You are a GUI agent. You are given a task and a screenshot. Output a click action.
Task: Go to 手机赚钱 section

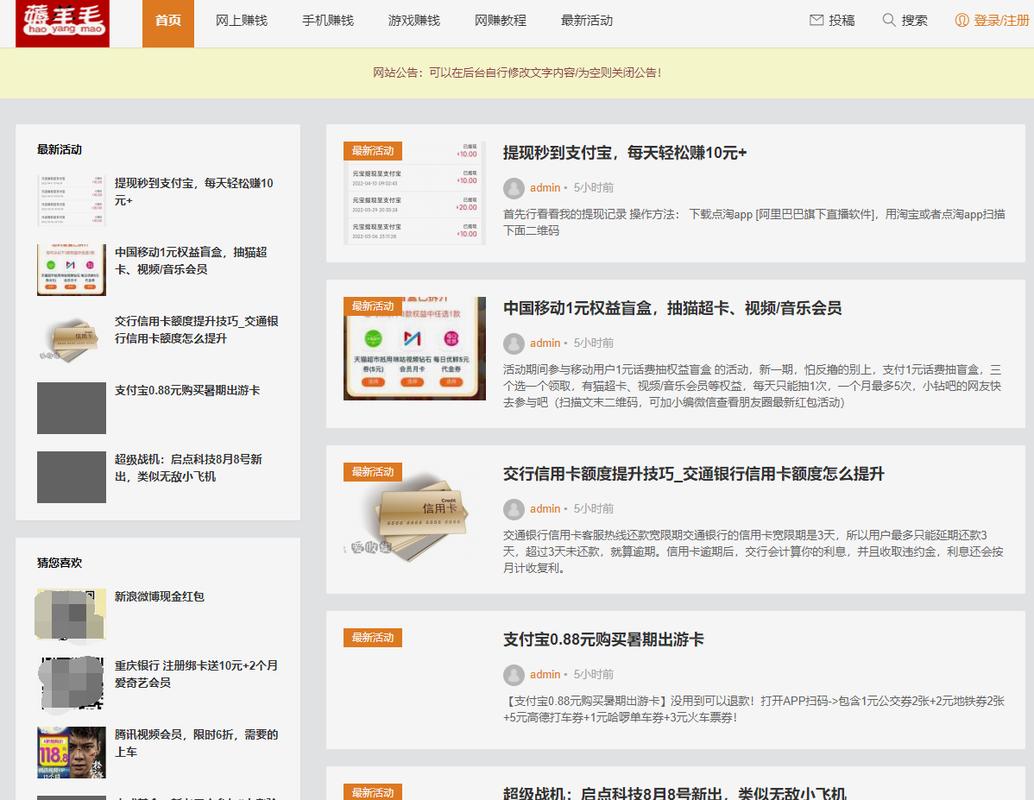[x=328, y=20]
